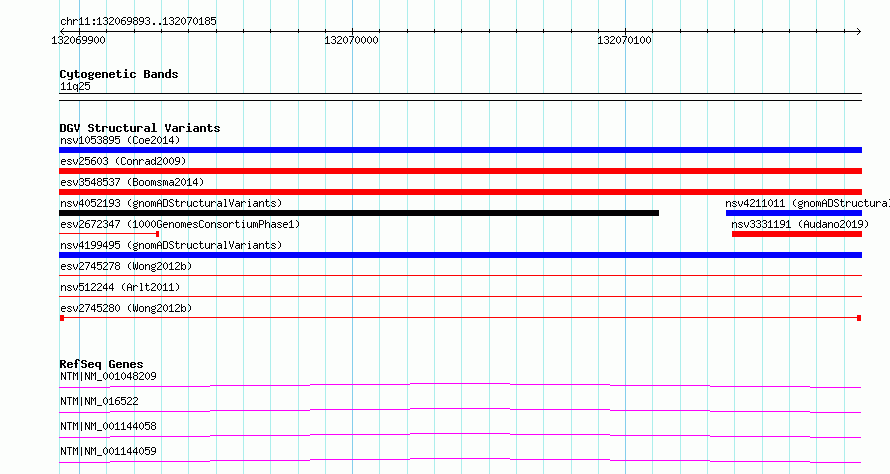Click ruler position 132070000

point(351,40)
